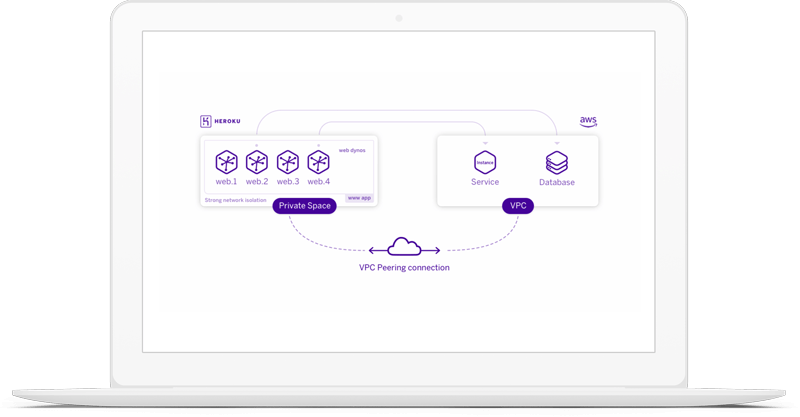Click the arrowhead pointing down at Database
This screenshot has width=800, height=417.
pos(557,142)
